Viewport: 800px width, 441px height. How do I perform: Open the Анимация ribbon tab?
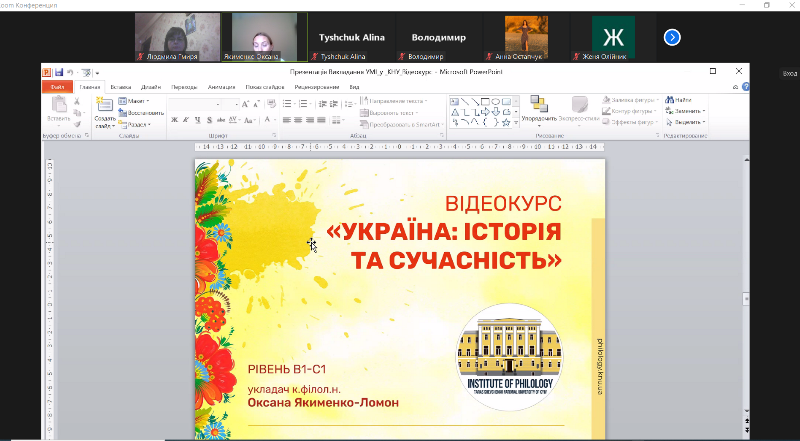pyautogui.click(x=222, y=88)
